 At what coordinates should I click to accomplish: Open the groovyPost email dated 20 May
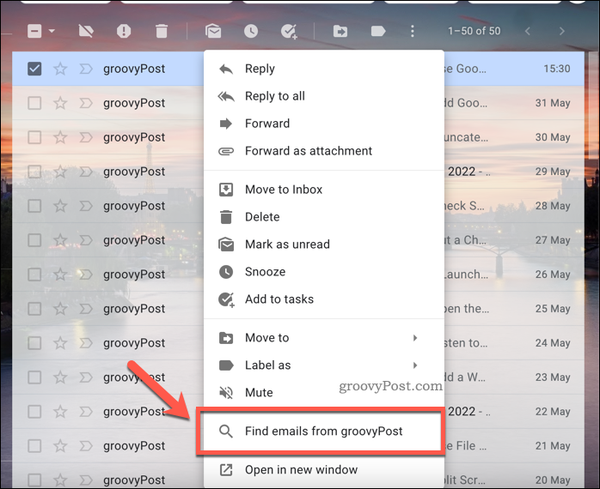click(x=298, y=480)
